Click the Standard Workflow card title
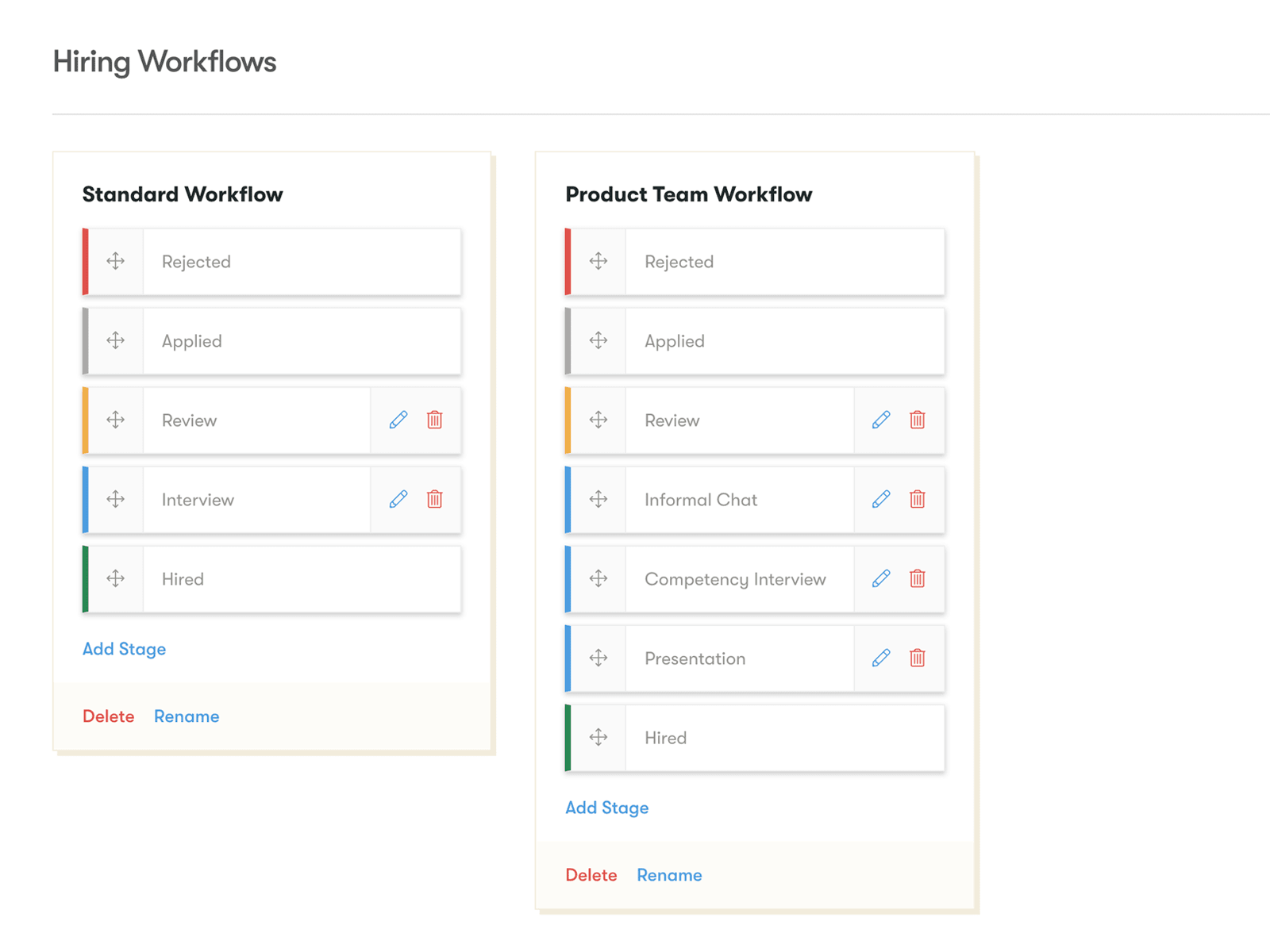 point(183,194)
